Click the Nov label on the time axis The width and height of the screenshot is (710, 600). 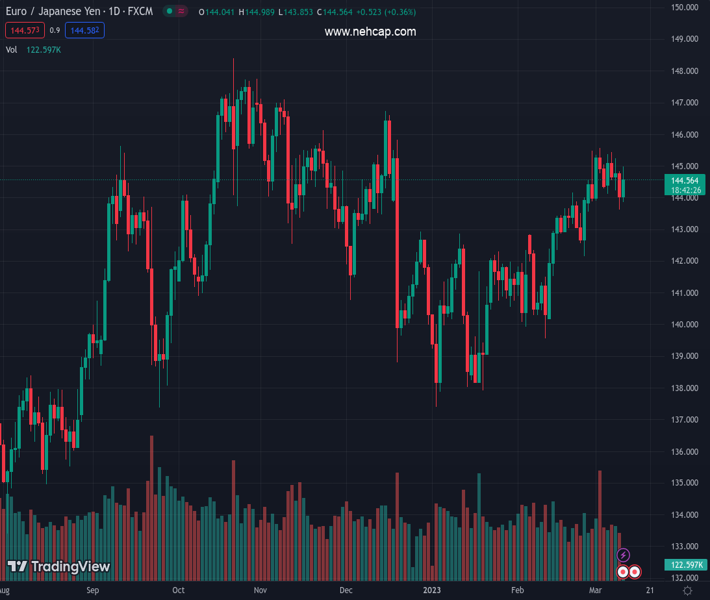[260, 591]
